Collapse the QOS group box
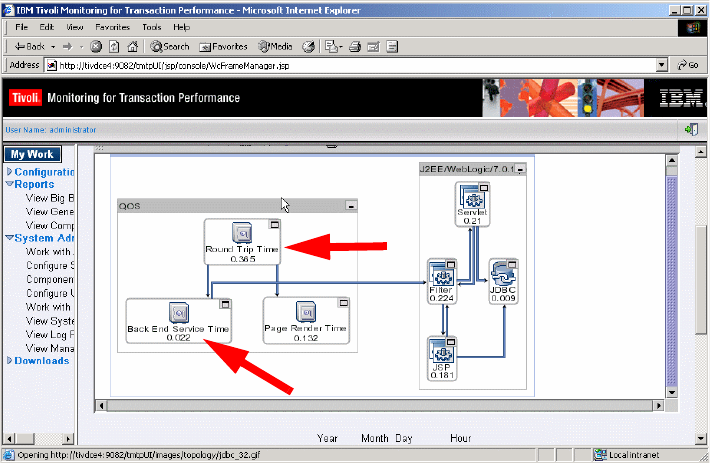This screenshot has width=710, height=463. coord(351,206)
